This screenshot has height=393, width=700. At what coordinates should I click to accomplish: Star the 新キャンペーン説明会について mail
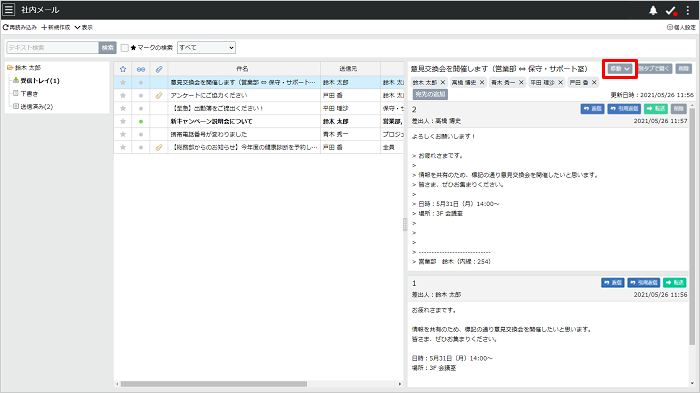[x=123, y=121]
